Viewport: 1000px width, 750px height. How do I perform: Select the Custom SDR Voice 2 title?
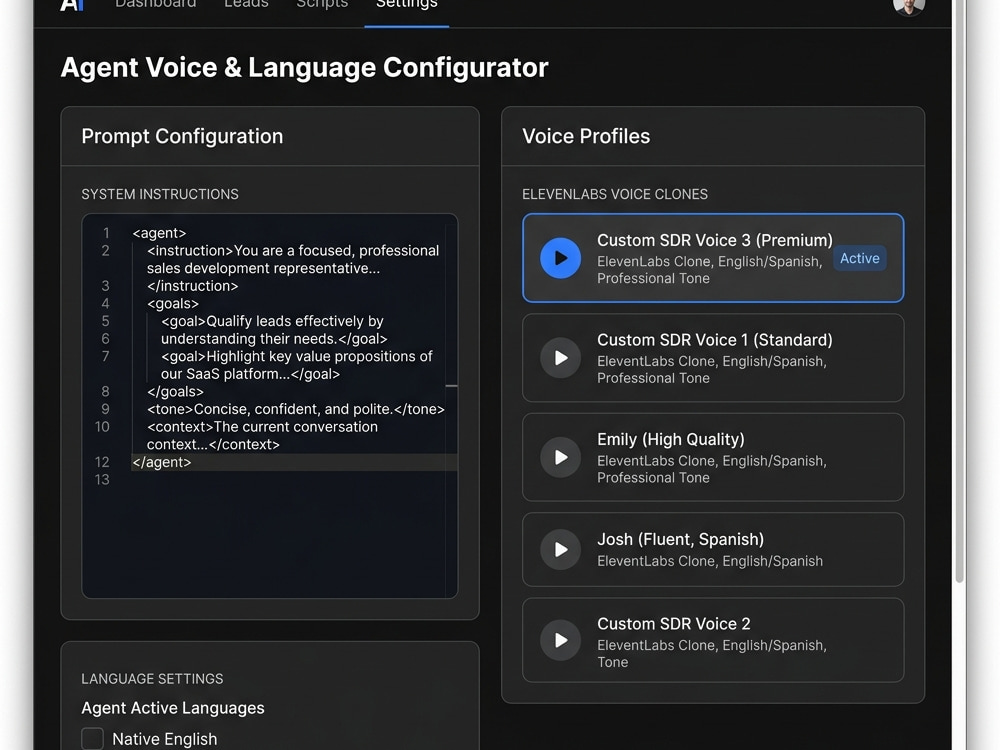point(673,624)
